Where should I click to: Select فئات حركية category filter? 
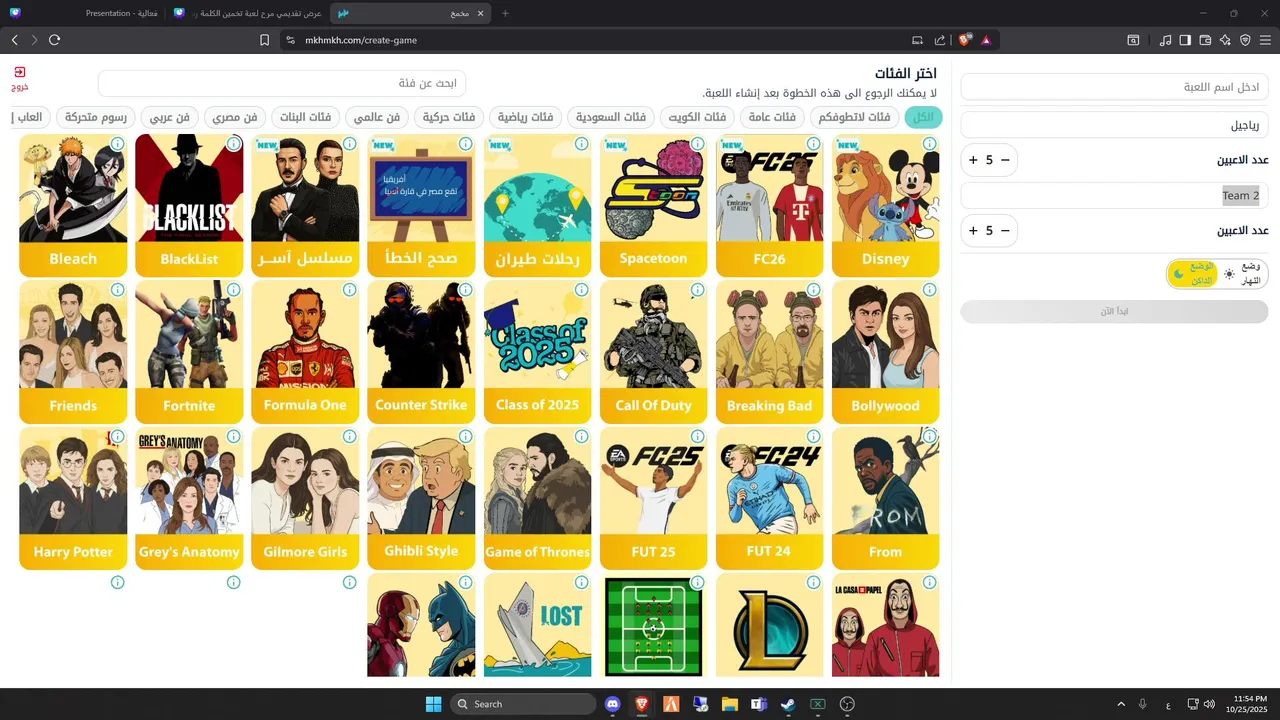coord(449,117)
